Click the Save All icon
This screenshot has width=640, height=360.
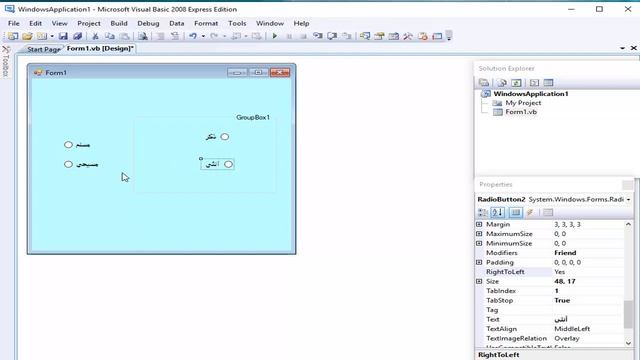78,36
